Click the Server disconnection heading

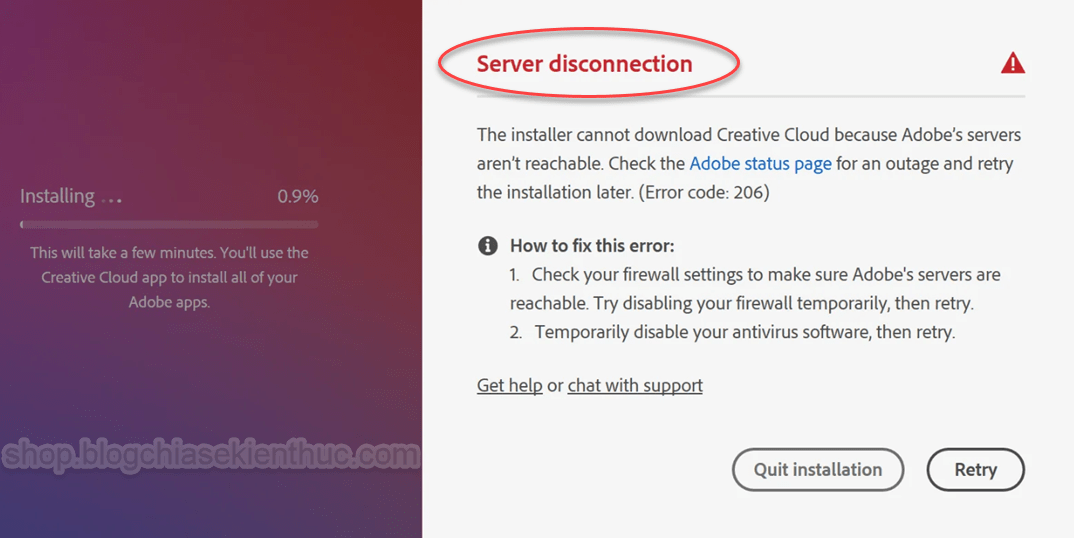pyautogui.click(x=584, y=64)
